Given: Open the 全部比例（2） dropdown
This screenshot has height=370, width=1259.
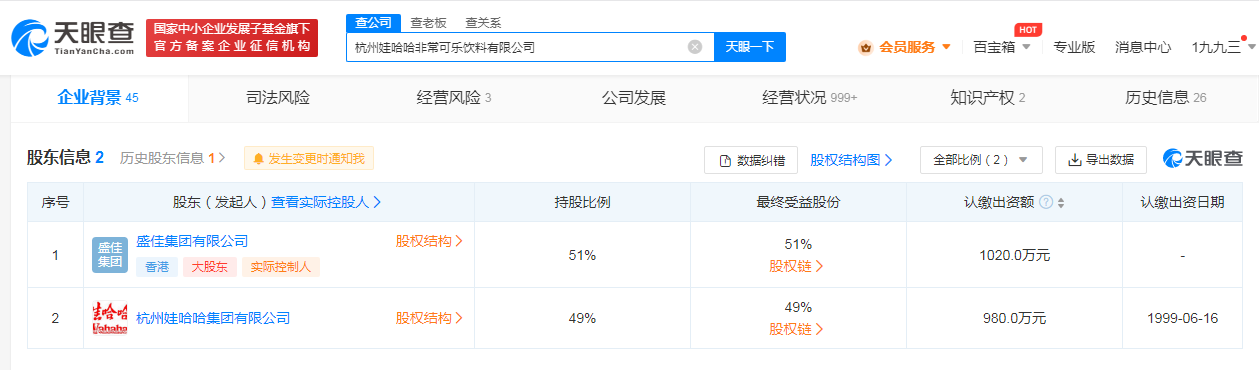Looking at the screenshot, I should pos(981,159).
